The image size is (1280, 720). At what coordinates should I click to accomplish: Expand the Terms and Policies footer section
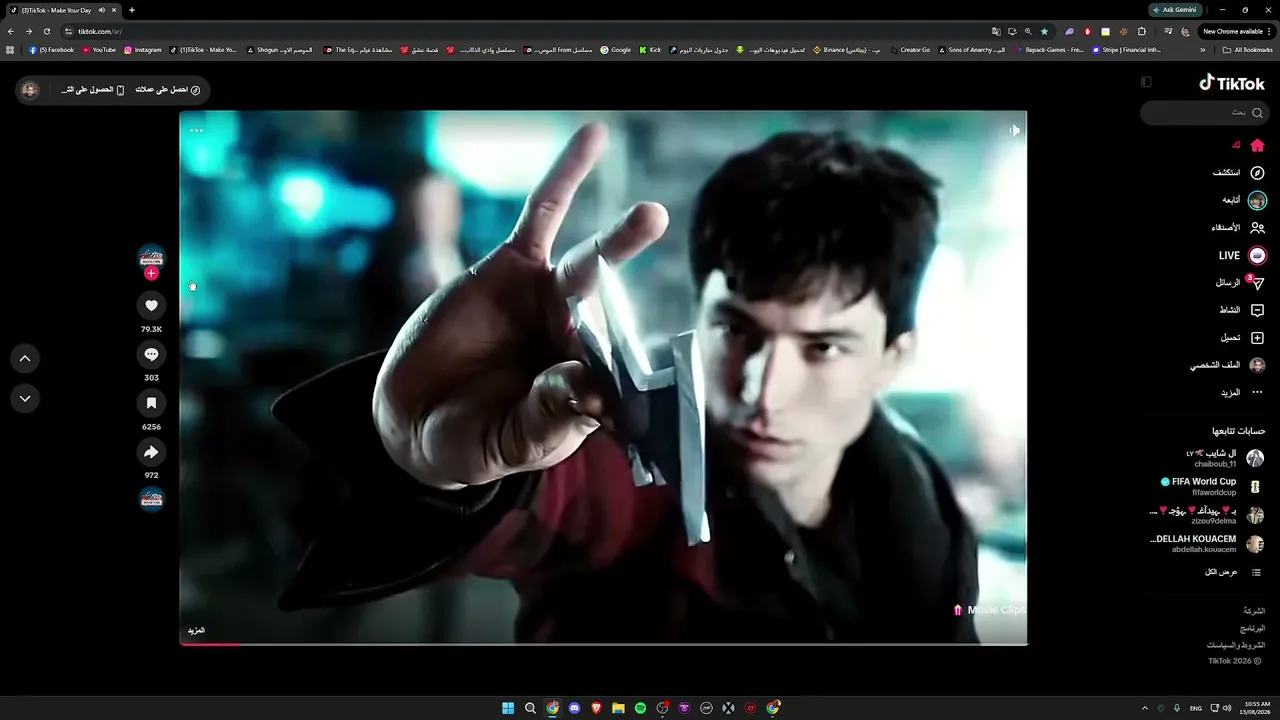coord(1236,646)
